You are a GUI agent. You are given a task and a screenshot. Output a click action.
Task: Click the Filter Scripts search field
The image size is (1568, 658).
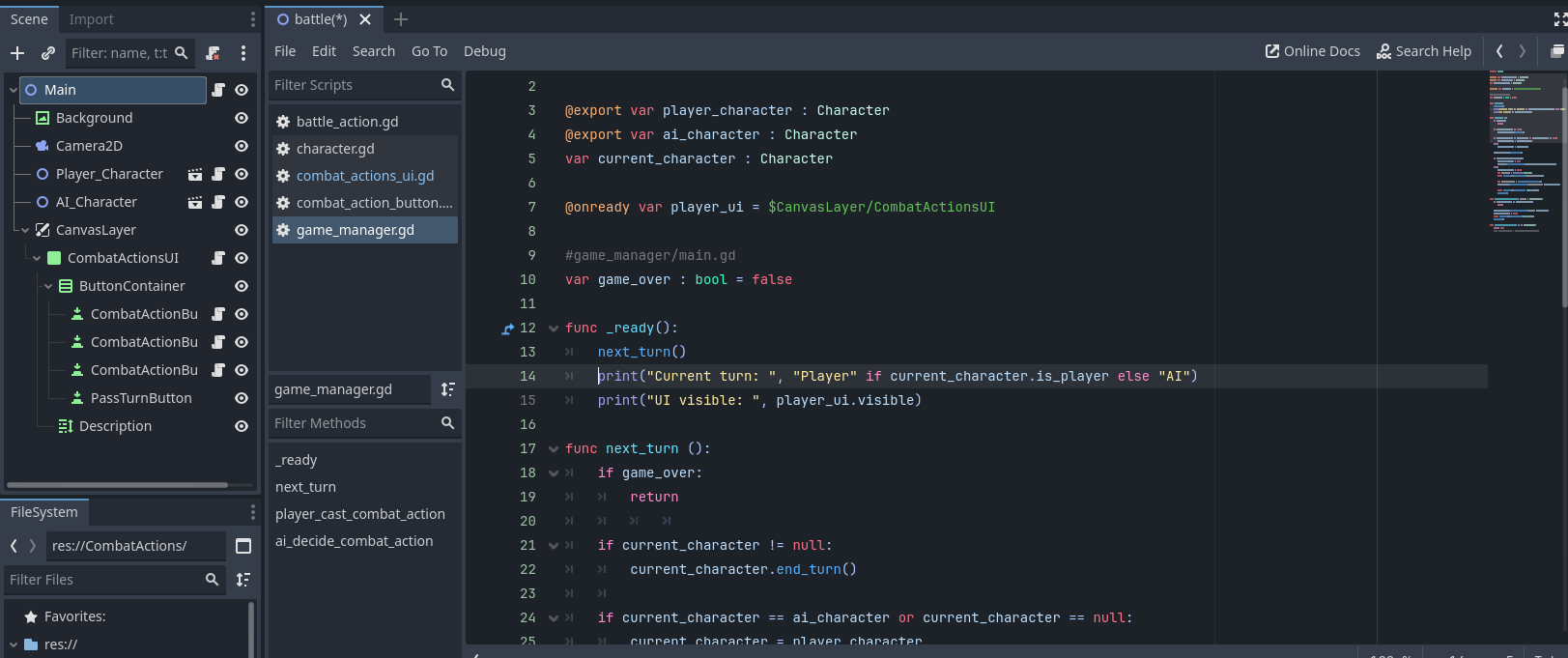coord(353,85)
